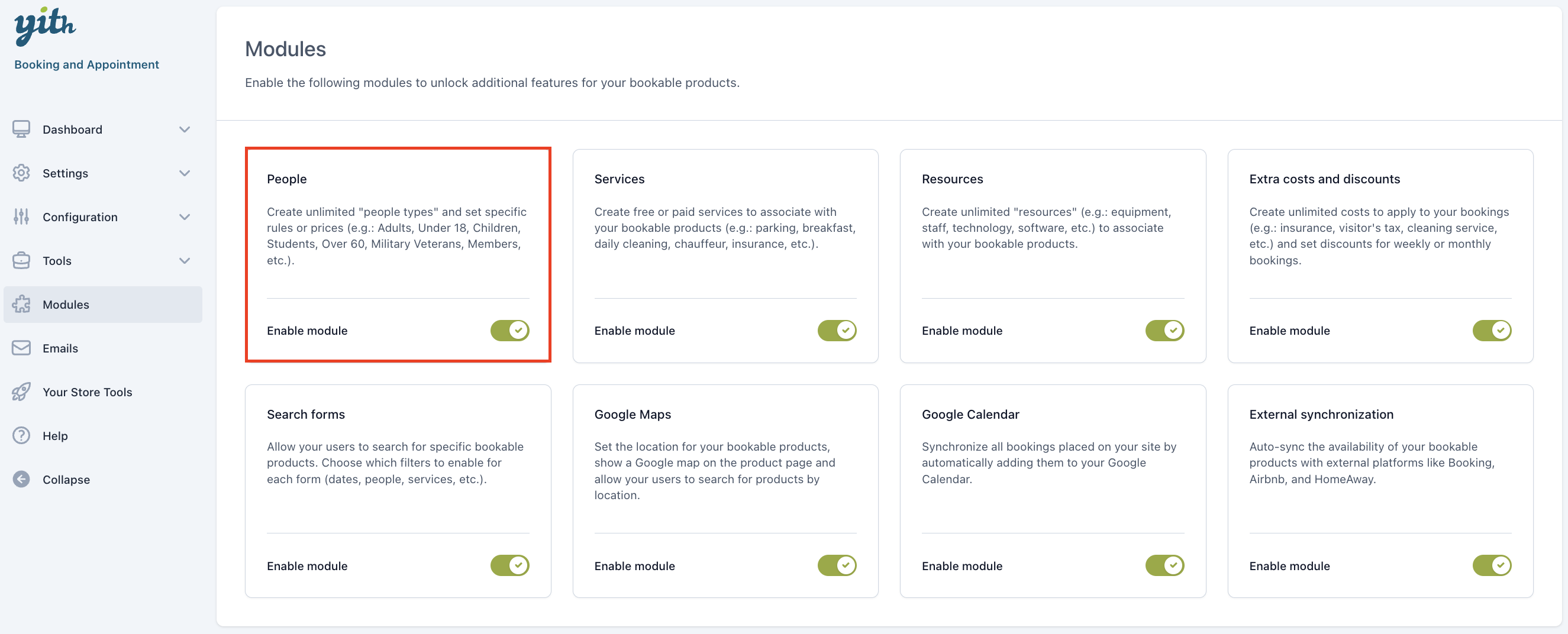Image resolution: width=1568 pixels, height=634 pixels.
Task: Click the Google Maps card title
Action: [x=633, y=415]
